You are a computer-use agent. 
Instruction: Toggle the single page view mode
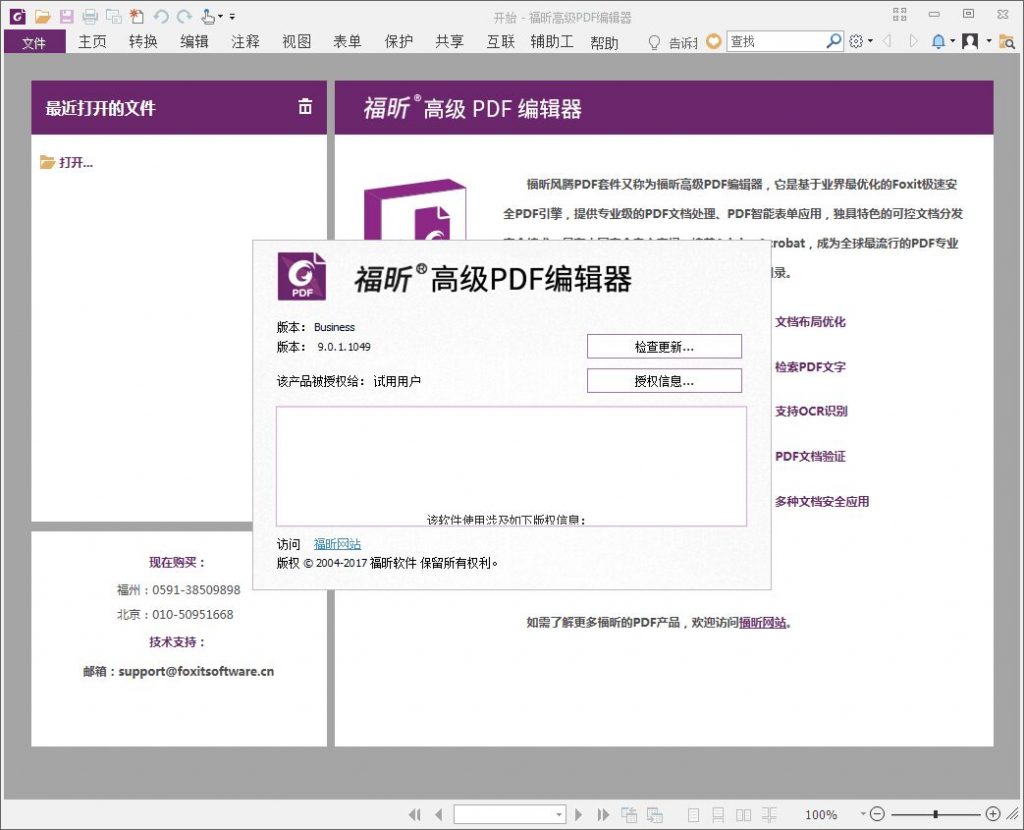(694, 814)
